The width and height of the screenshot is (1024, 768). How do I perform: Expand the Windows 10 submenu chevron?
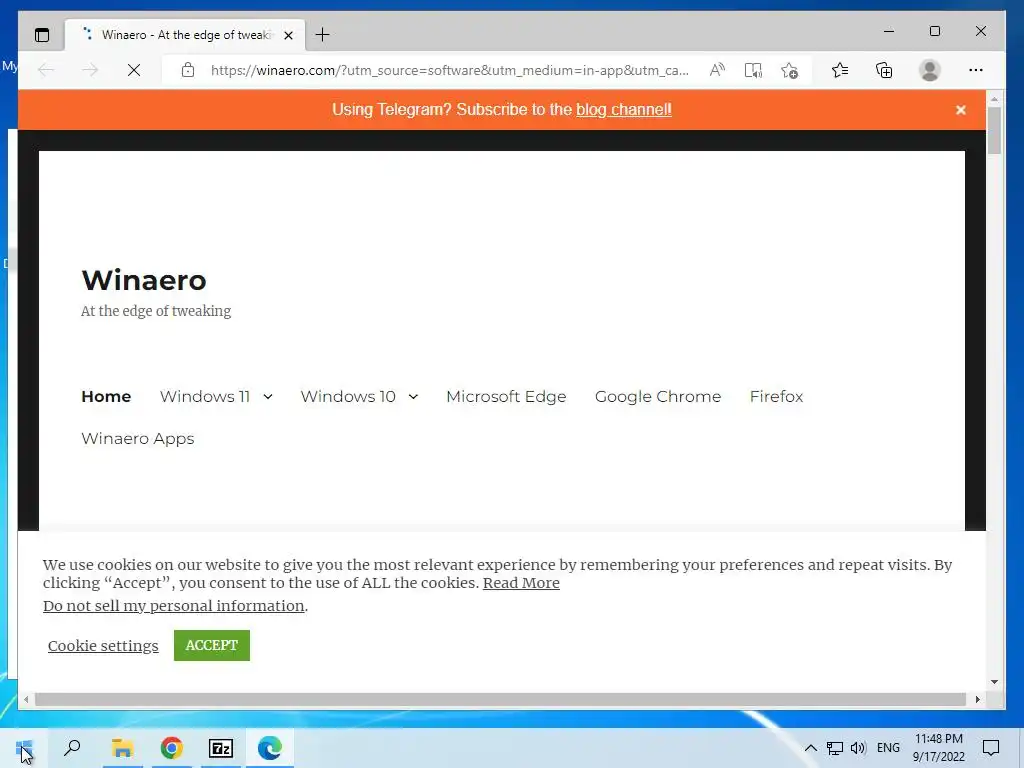pos(413,397)
